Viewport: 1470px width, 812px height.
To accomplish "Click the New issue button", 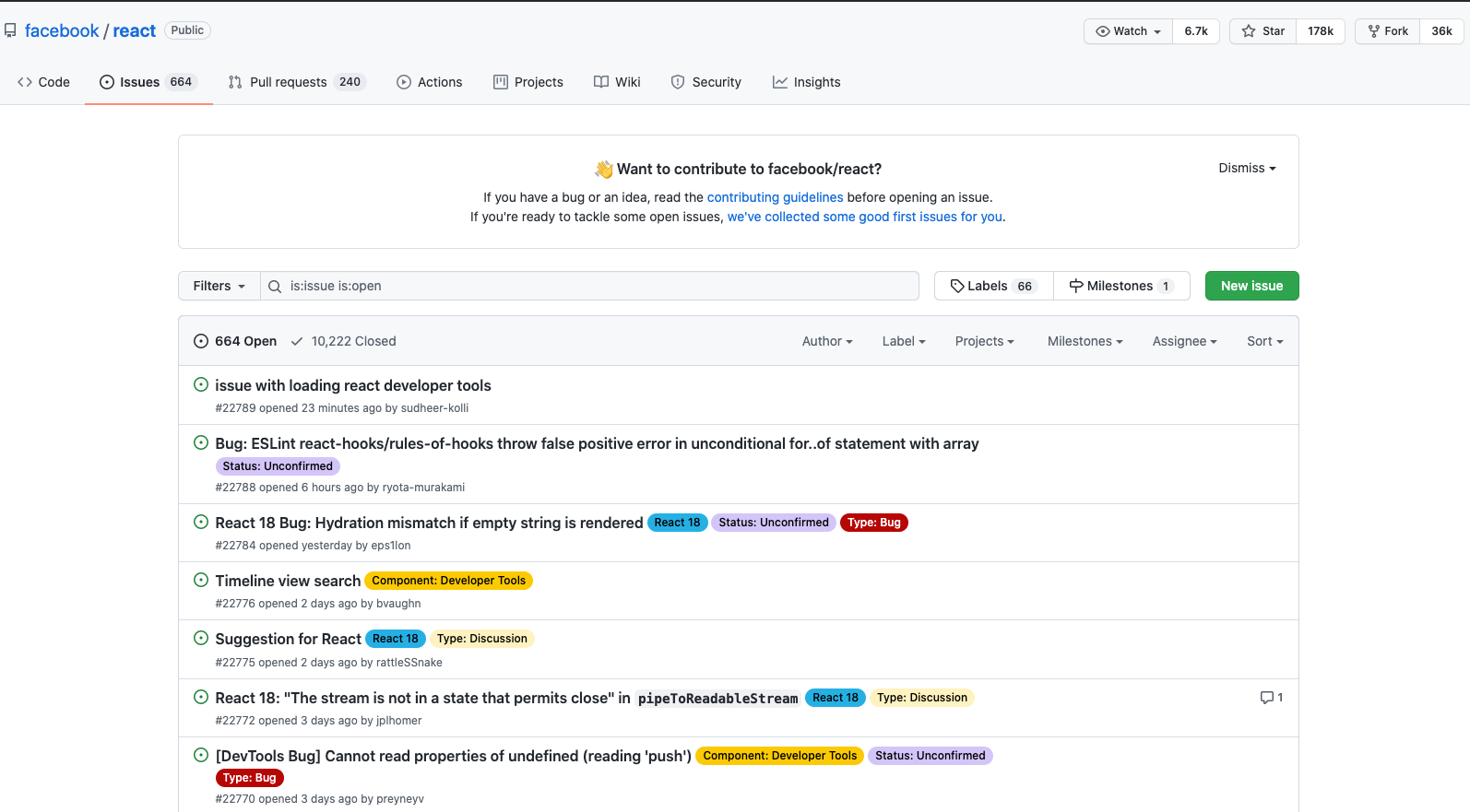I will pyautogui.click(x=1251, y=286).
